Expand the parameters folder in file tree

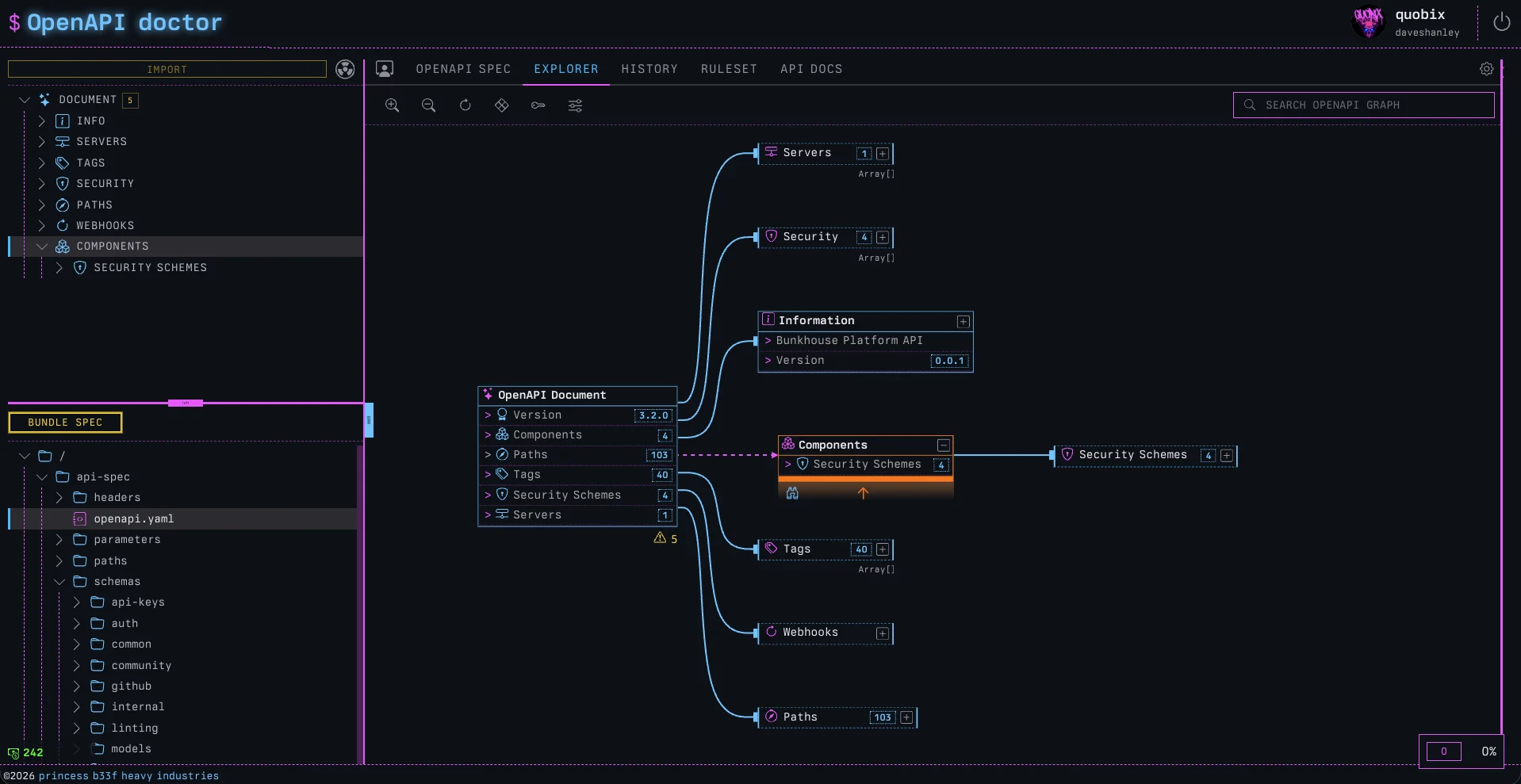pyautogui.click(x=59, y=540)
